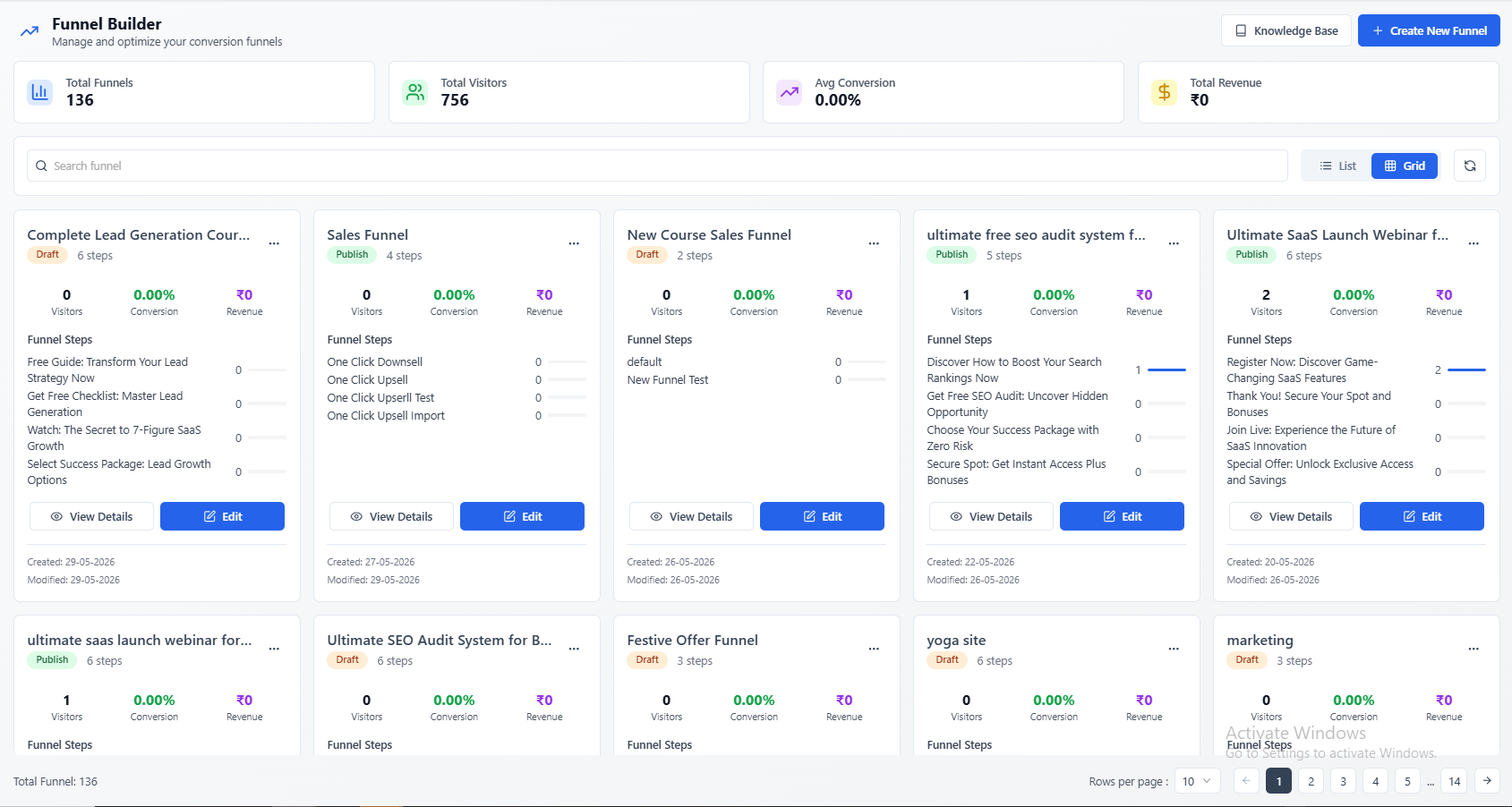Screen dimensions: 1512x807
Task: Click 'New Funnel Test' step
Action: 668,379
